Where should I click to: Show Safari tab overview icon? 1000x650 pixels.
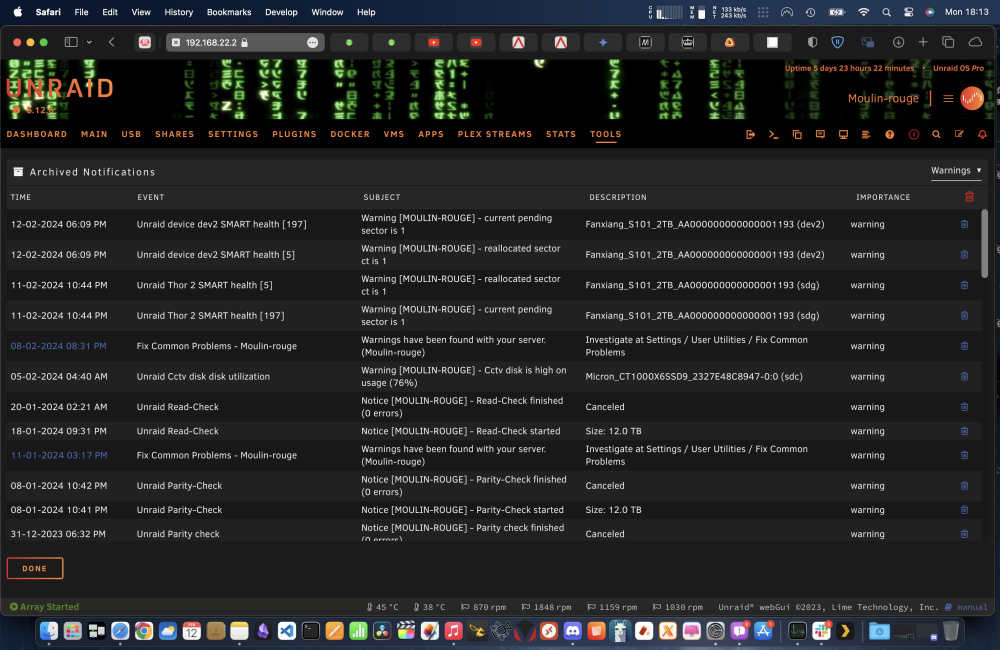tap(948, 42)
